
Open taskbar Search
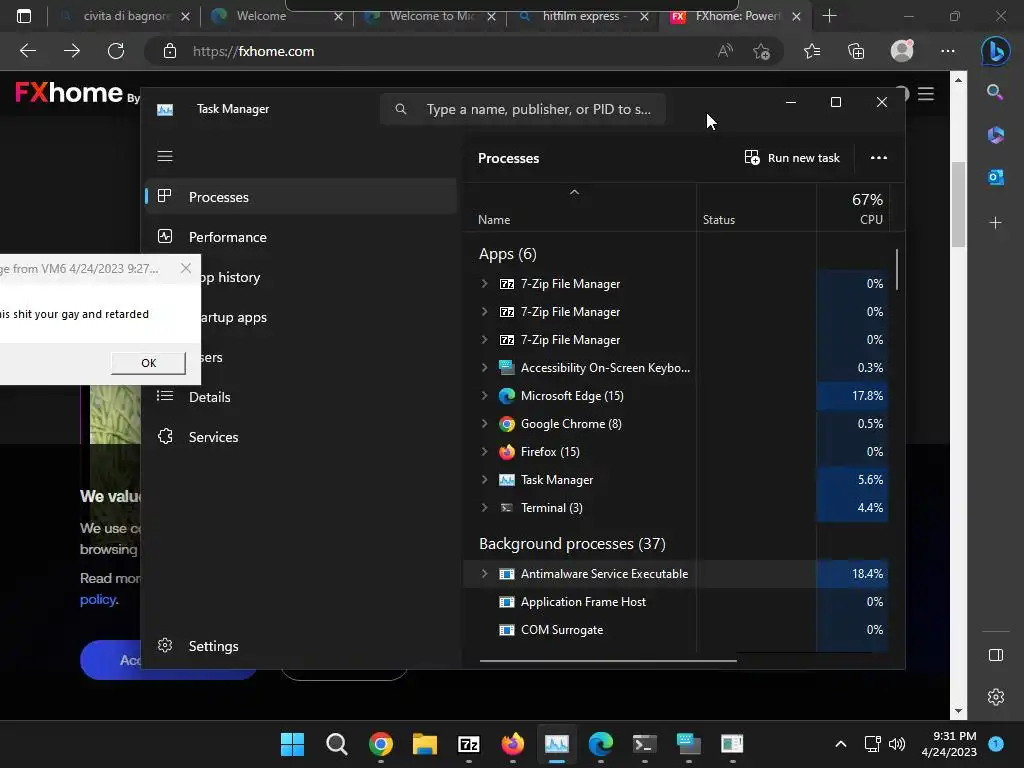point(336,744)
